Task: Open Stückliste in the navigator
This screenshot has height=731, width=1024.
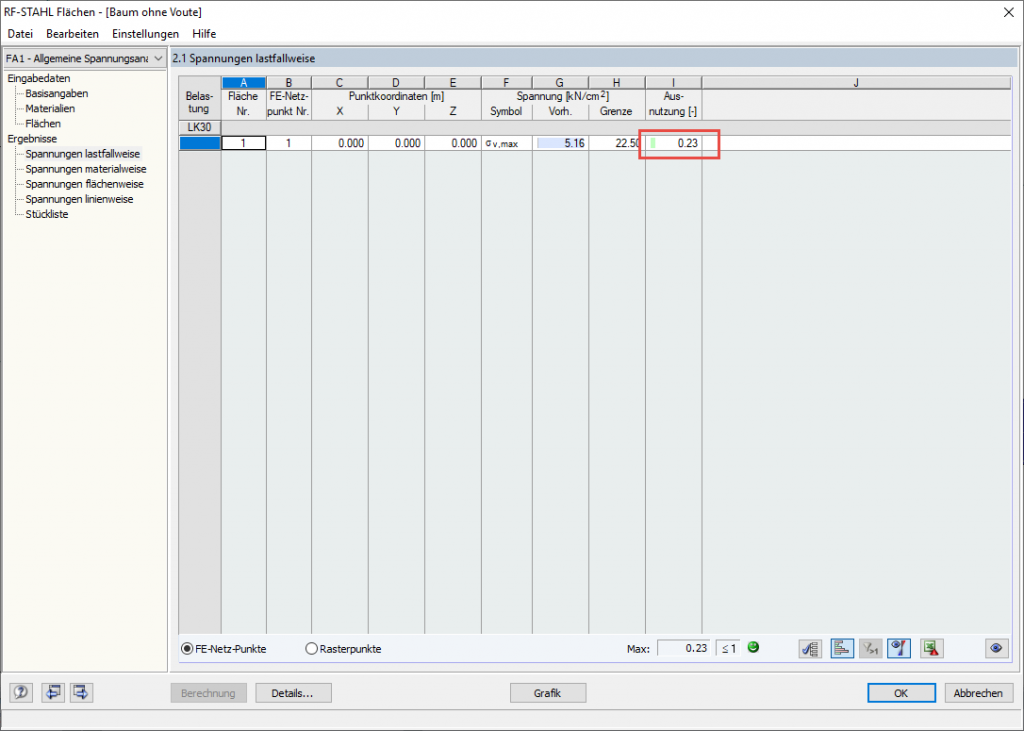Action: [x=47, y=214]
